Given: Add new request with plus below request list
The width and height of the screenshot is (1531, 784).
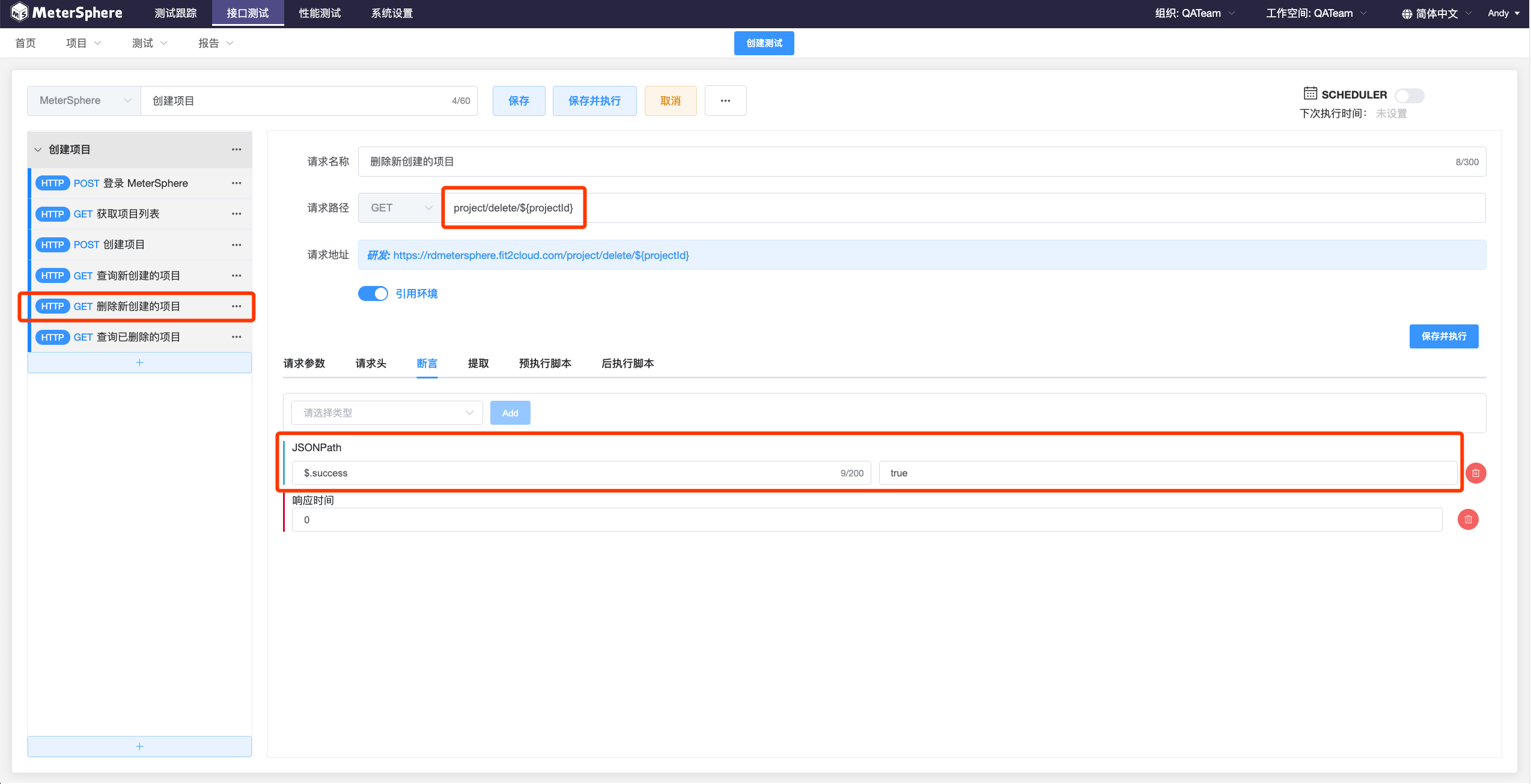Looking at the screenshot, I should tap(139, 363).
